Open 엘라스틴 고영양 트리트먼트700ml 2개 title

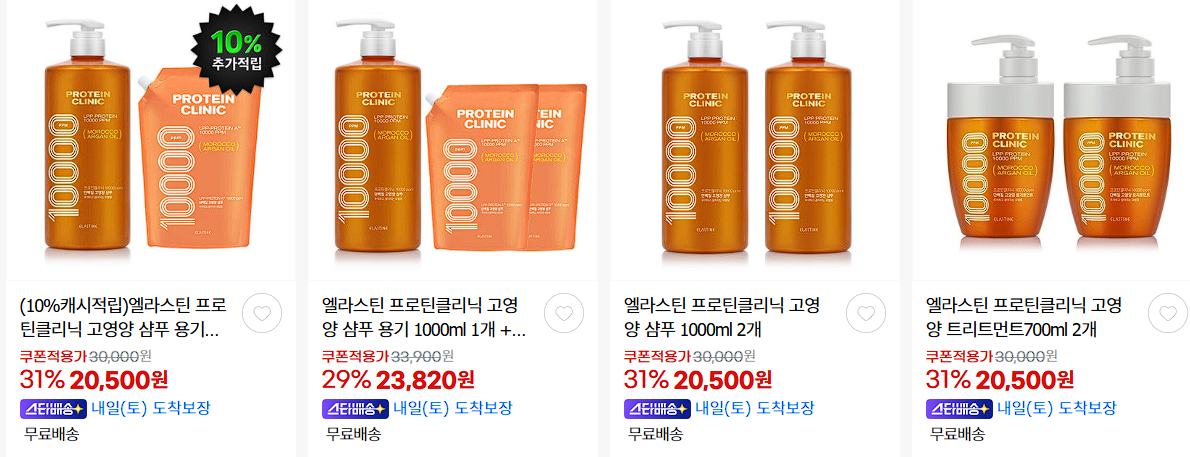click(x=1024, y=318)
